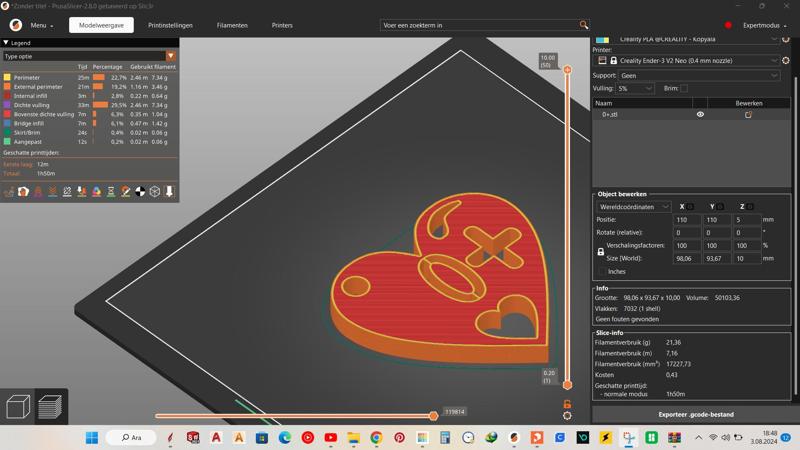Open Pinterest from taskbar

[x=399, y=438]
